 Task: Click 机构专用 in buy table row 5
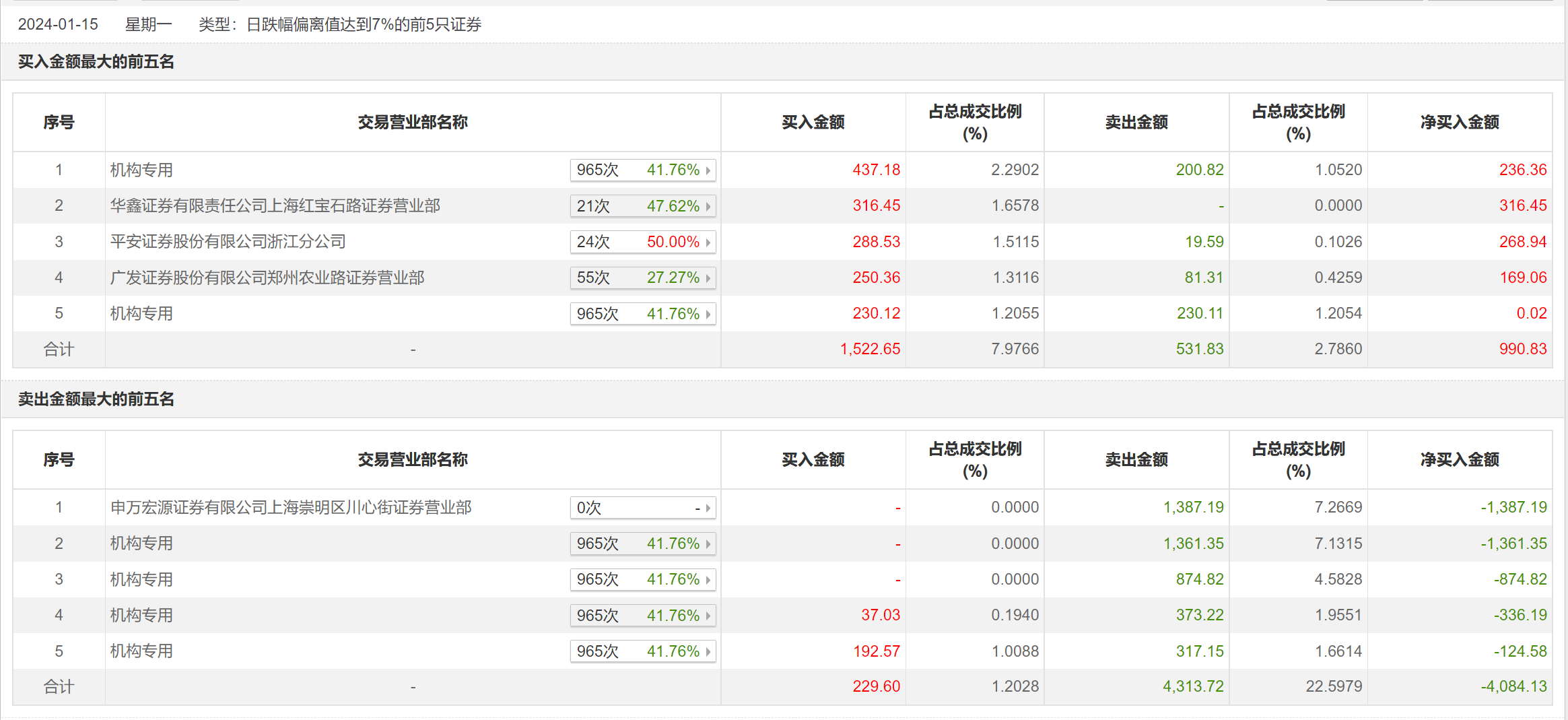pyautogui.click(x=141, y=313)
